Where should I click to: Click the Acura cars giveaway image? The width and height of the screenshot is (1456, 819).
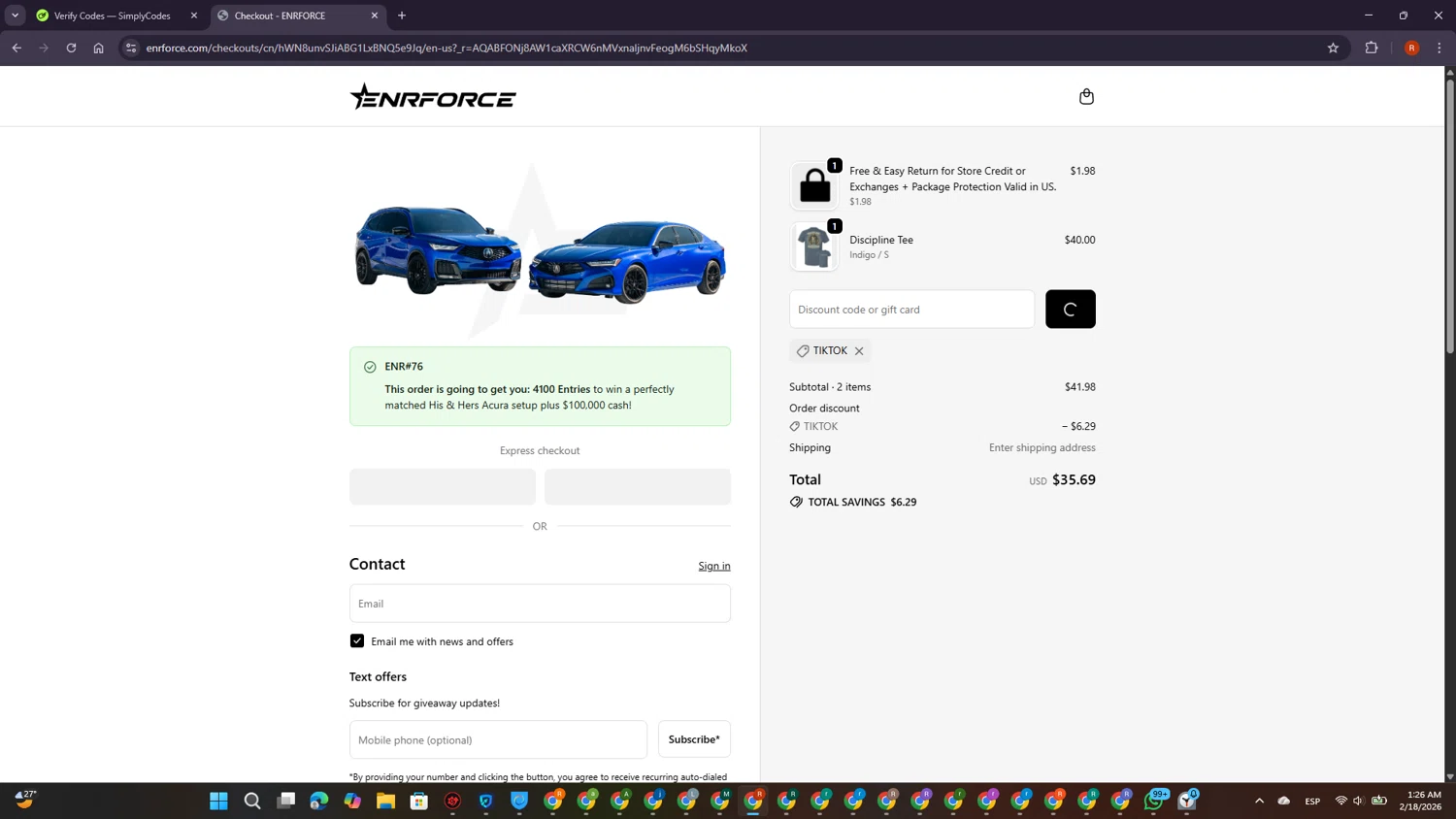click(540, 252)
